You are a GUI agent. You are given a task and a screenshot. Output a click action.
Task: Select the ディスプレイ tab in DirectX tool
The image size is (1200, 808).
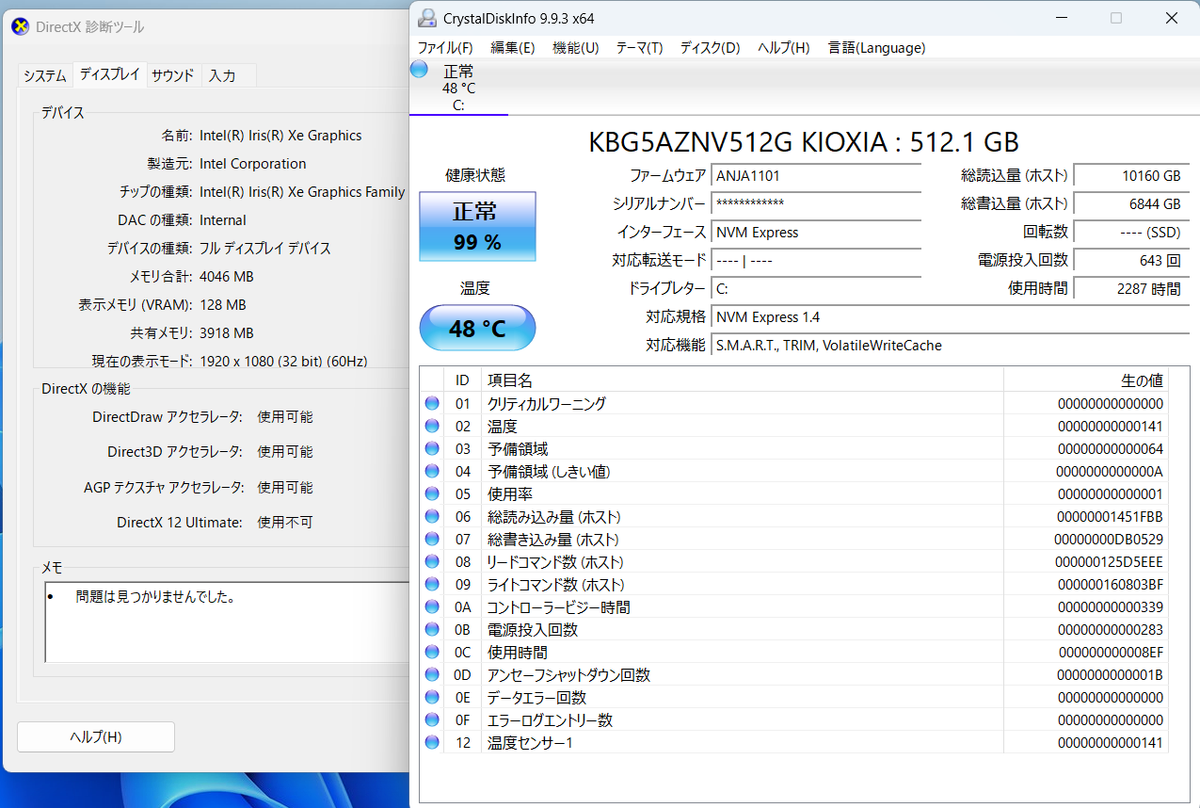[x=110, y=75]
